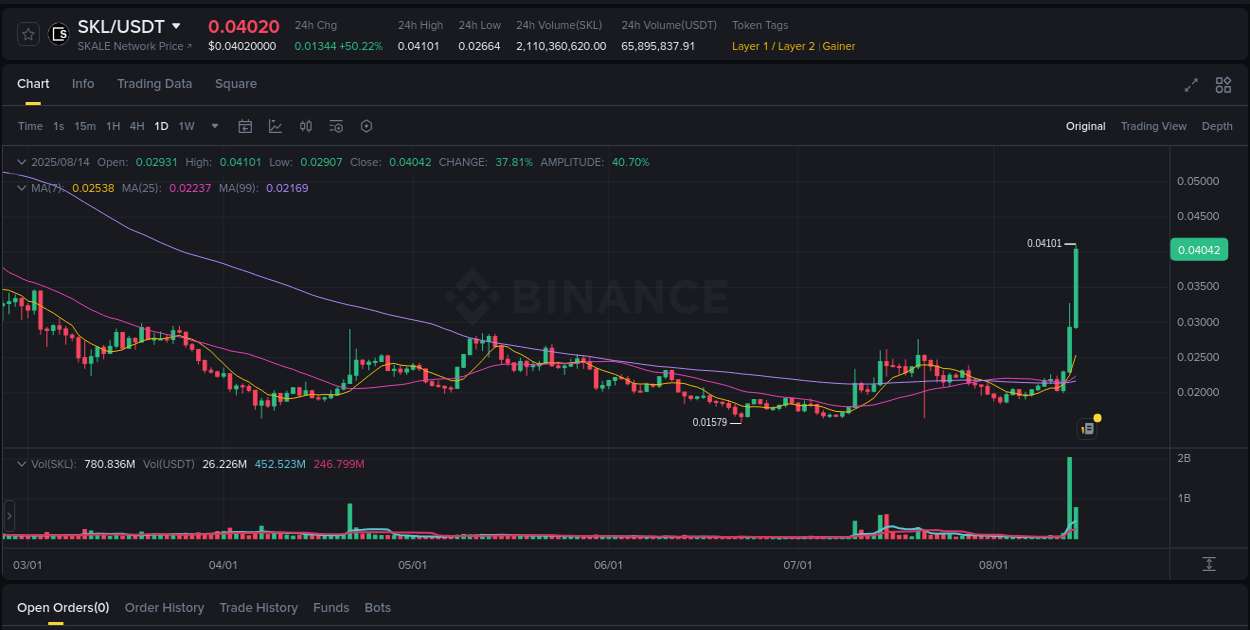1250x630 pixels.
Task: Open the SKL/USDT pair selector dropdown
Action: (176, 26)
